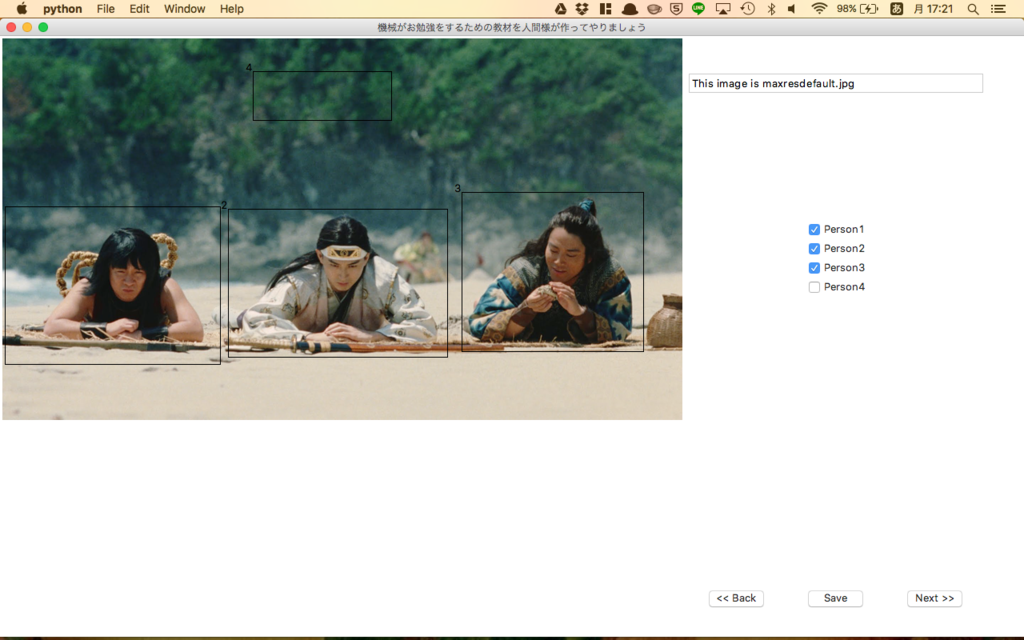Open the volume control

[792, 8]
